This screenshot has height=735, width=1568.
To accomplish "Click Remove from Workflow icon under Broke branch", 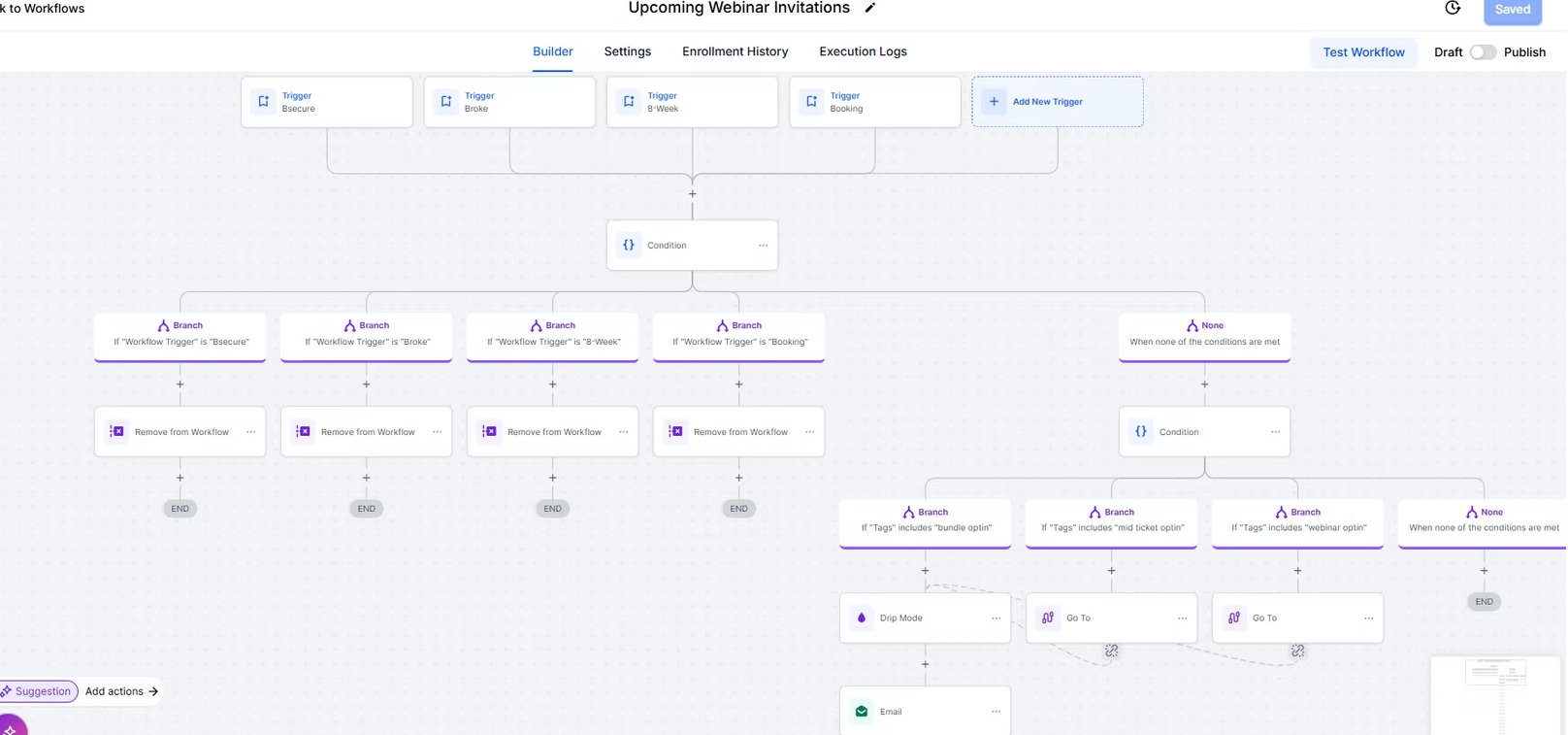I will point(303,431).
